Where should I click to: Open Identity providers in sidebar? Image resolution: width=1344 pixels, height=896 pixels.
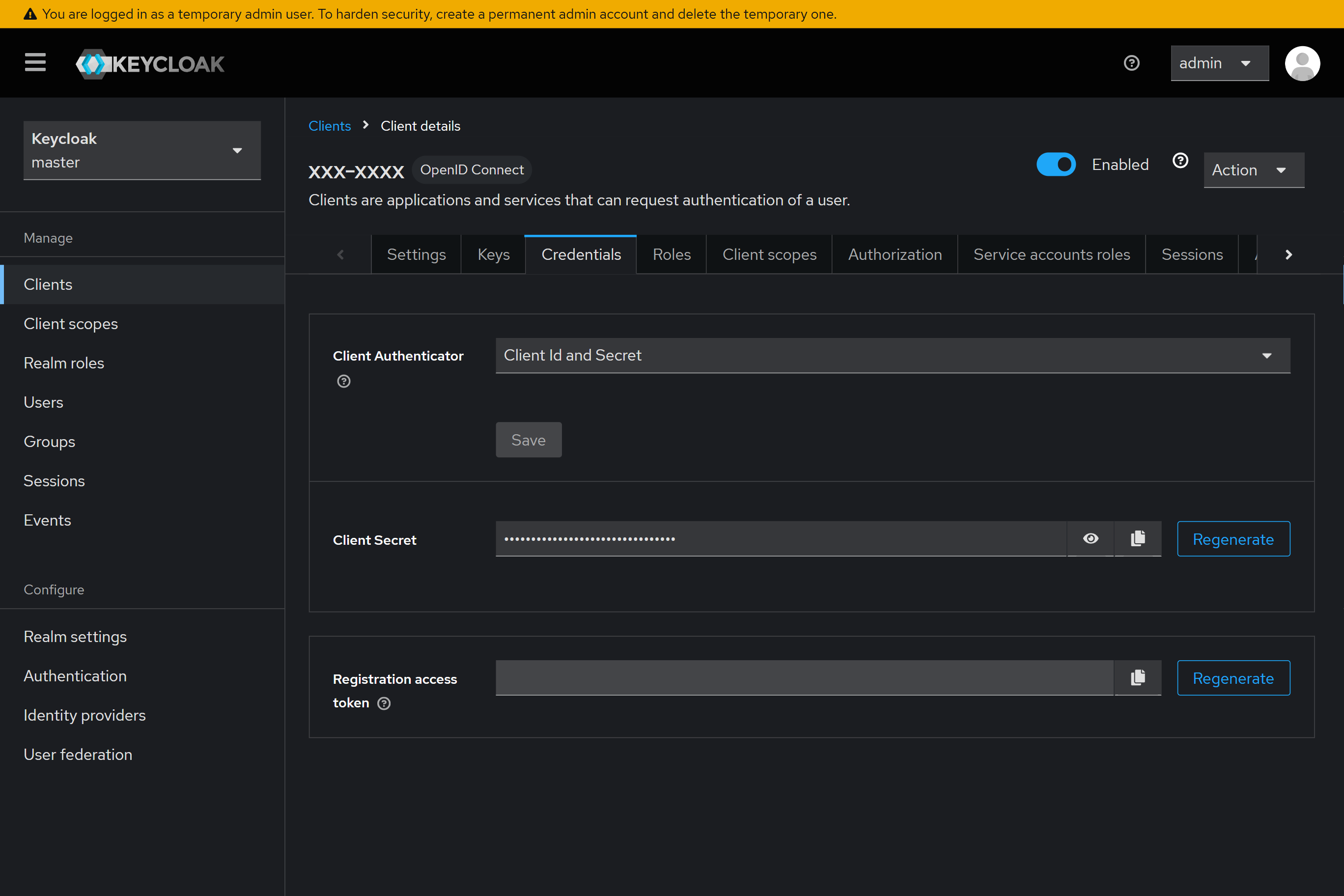tap(142, 715)
